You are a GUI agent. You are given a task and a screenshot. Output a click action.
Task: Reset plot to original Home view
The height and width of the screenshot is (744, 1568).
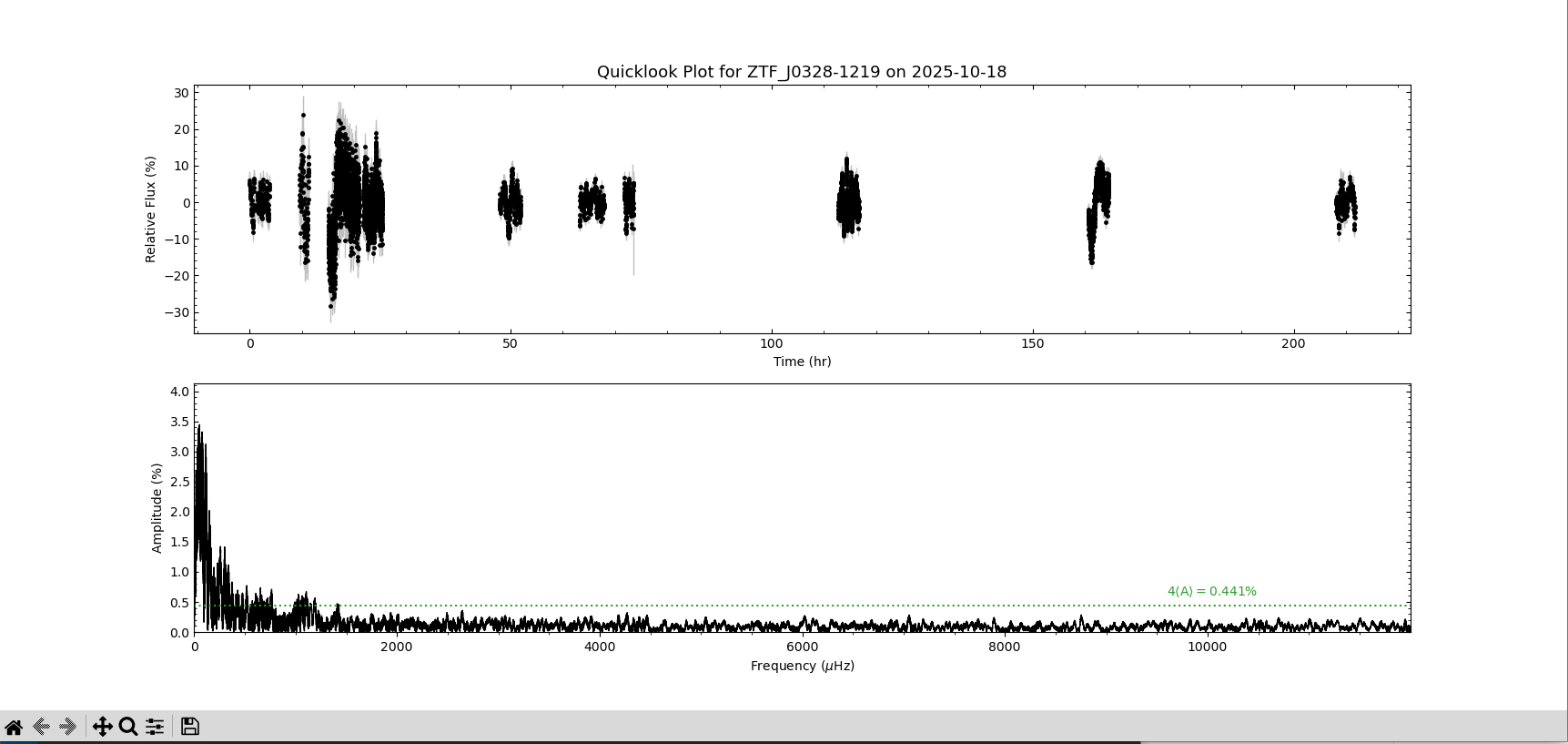[x=14, y=727]
